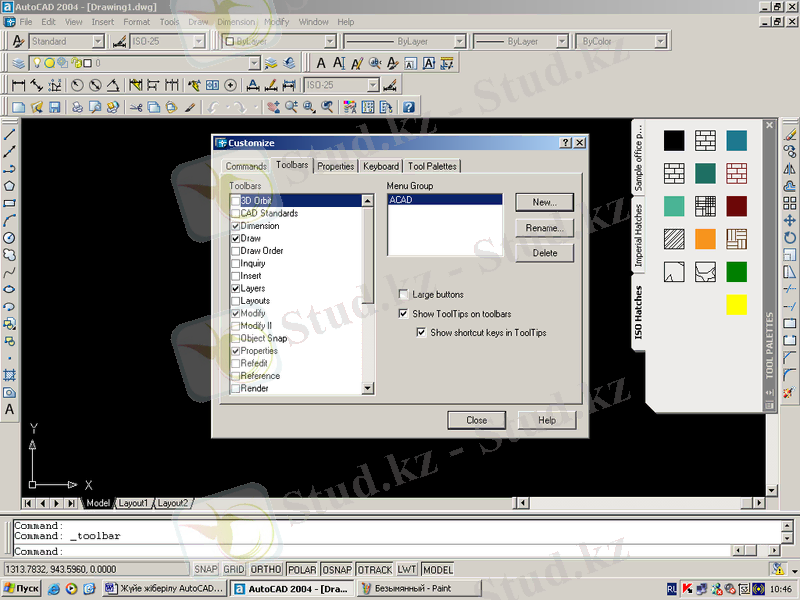Select the Rotate tool in Modify toolbar
Image resolution: width=800 pixels, height=600 pixels.
[x=790, y=238]
